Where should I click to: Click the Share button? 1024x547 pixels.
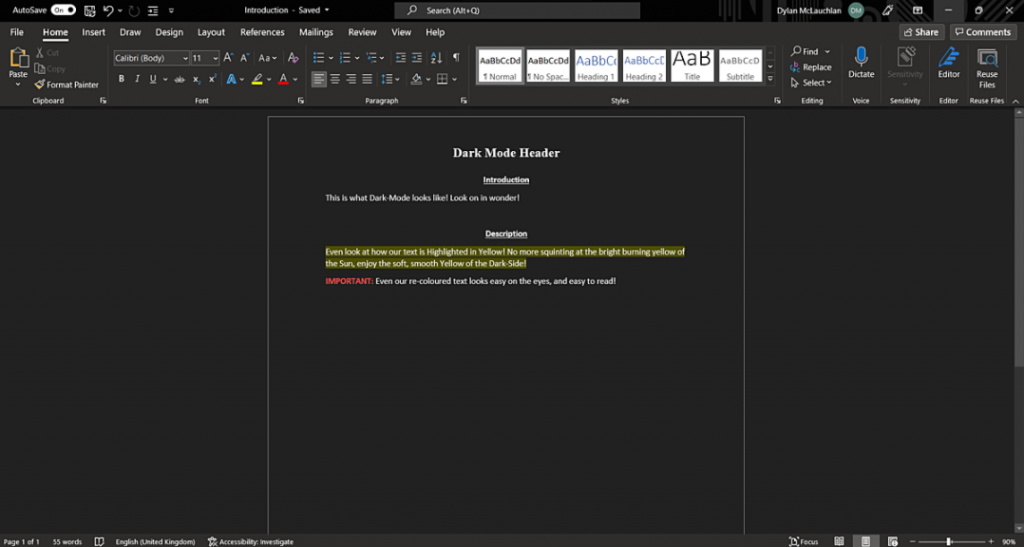(x=921, y=32)
